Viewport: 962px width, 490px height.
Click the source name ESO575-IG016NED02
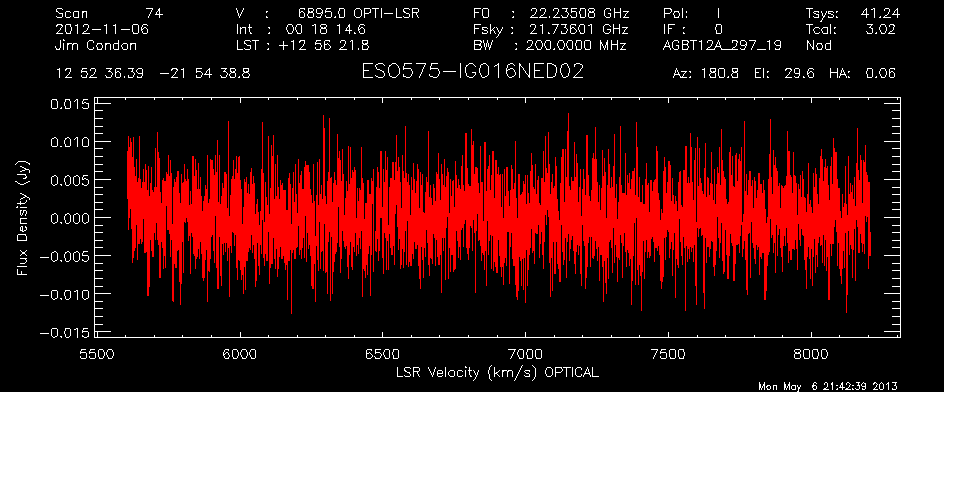coord(472,72)
